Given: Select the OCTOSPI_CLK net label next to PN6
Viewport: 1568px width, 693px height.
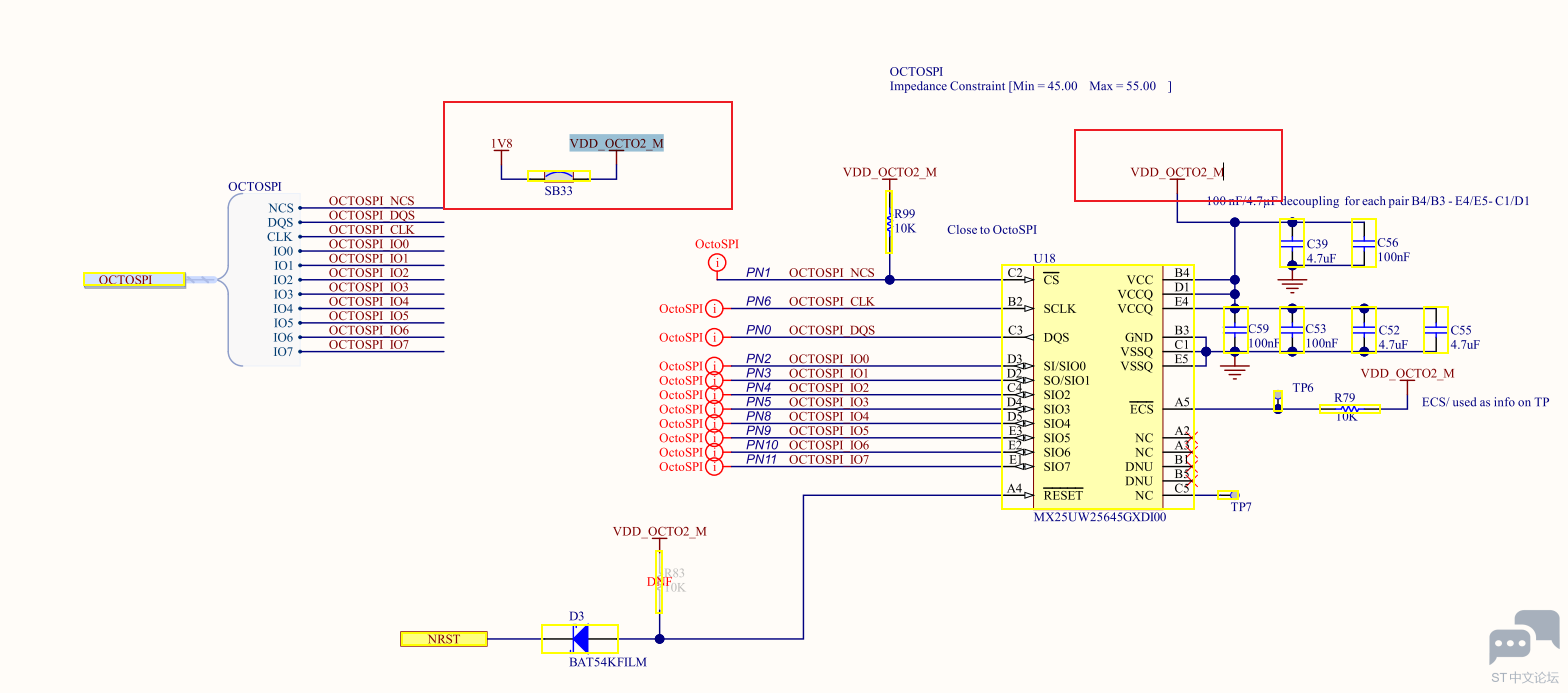Looking at the screenshot, I should tap(832, 301).
